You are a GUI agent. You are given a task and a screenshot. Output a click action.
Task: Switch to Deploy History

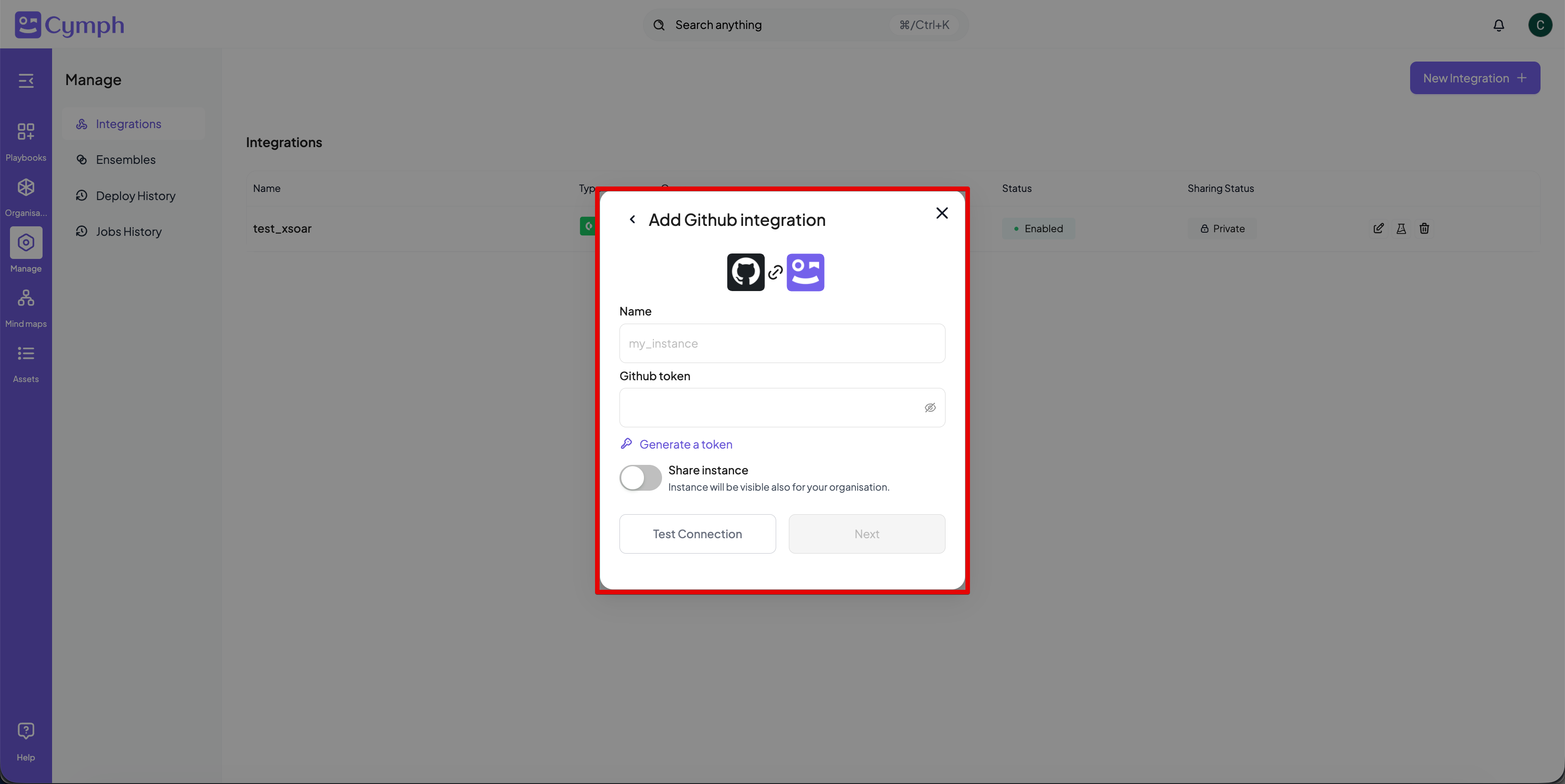click(x=135, y=196)
